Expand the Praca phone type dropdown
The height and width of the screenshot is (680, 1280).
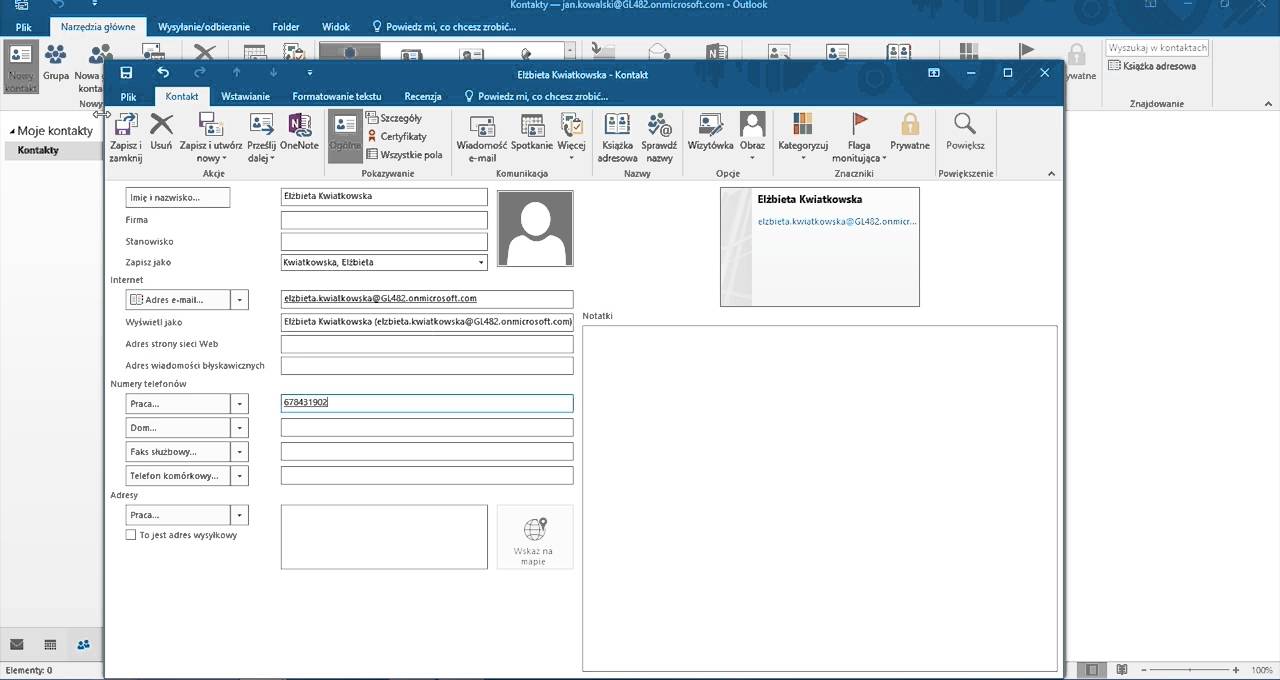click(239, 404)
